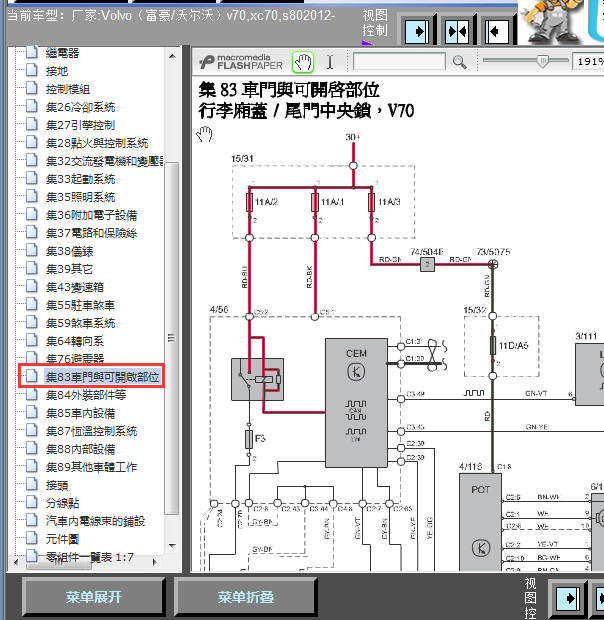Viewport: 604px width, 620px height.
Task: Open the 繼電器 tree item
Action: coord(62,53)
